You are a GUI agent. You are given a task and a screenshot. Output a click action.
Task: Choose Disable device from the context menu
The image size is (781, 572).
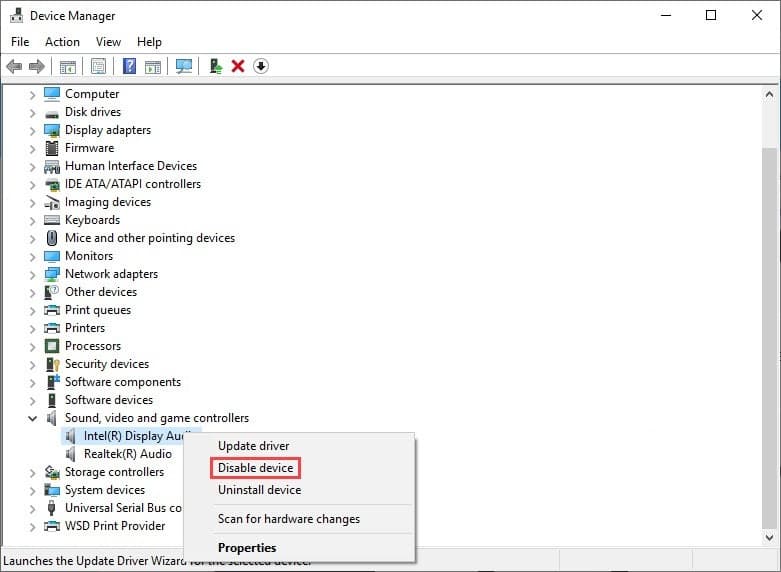[x=255, y=468]
